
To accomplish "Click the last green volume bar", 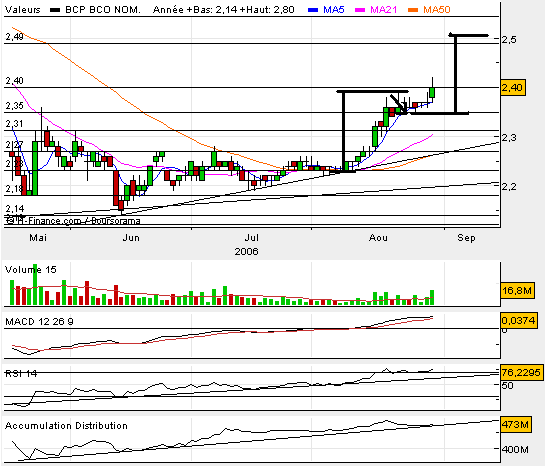I will [x=432, y=297].
